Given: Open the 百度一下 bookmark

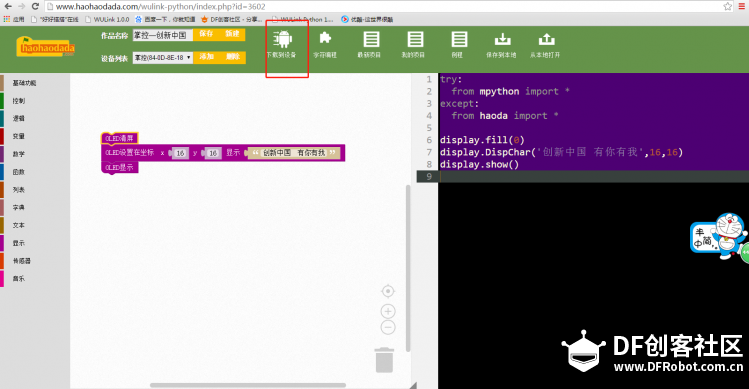Looking at the screenshot, I should (x=165, y=20).
